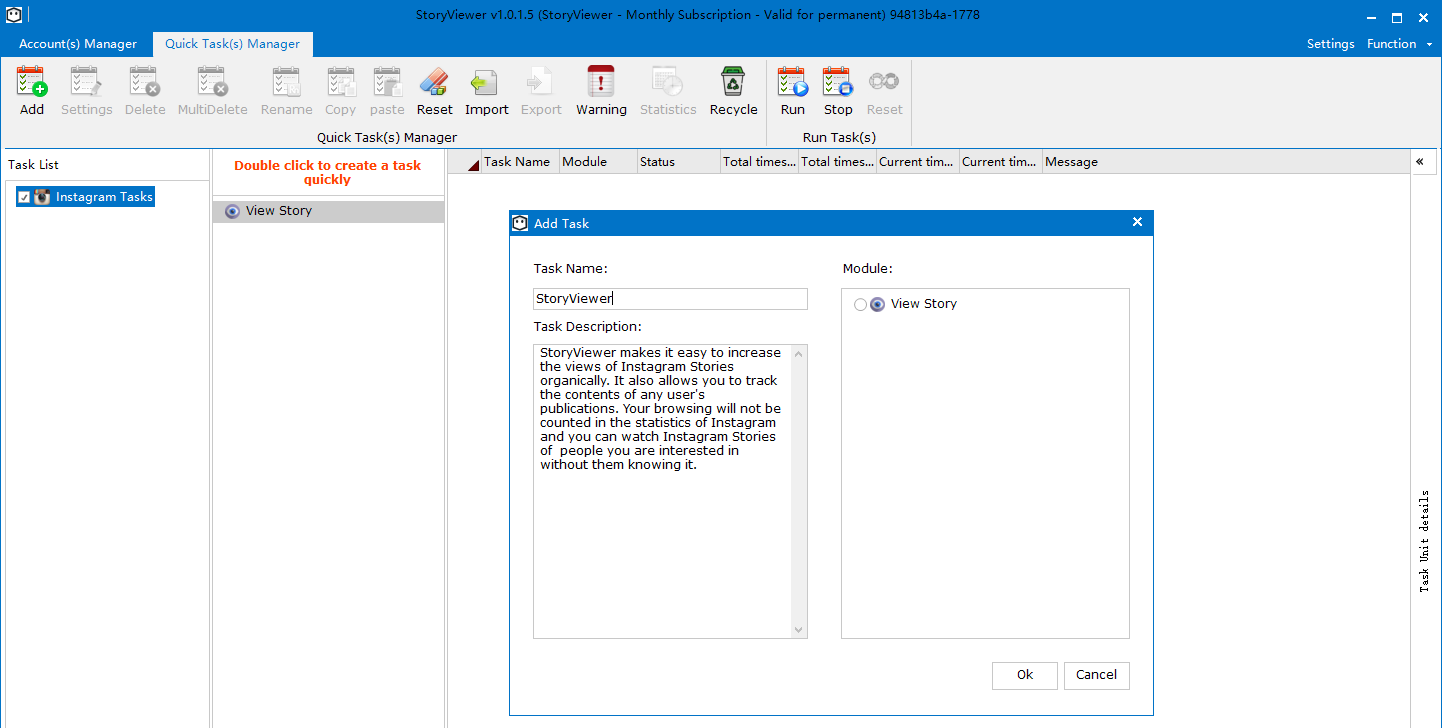Click the Delete task toolbar icon
This screenshot has width=1442, height=728.
point(145,81)
